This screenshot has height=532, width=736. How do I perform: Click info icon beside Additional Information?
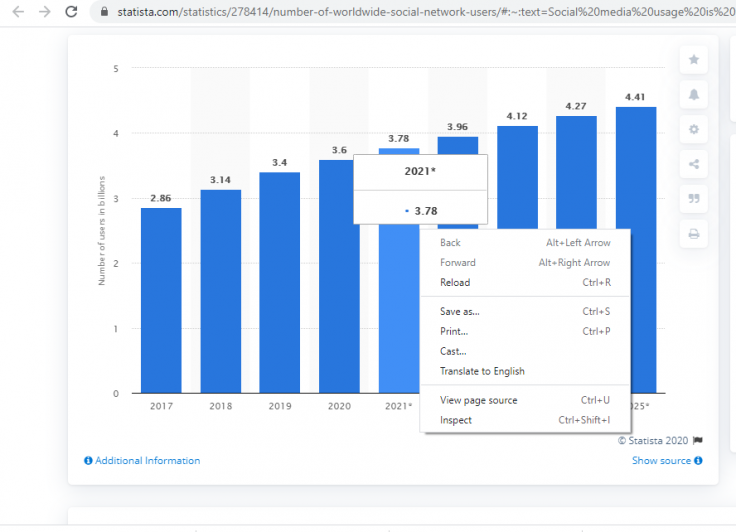point(88,461)
